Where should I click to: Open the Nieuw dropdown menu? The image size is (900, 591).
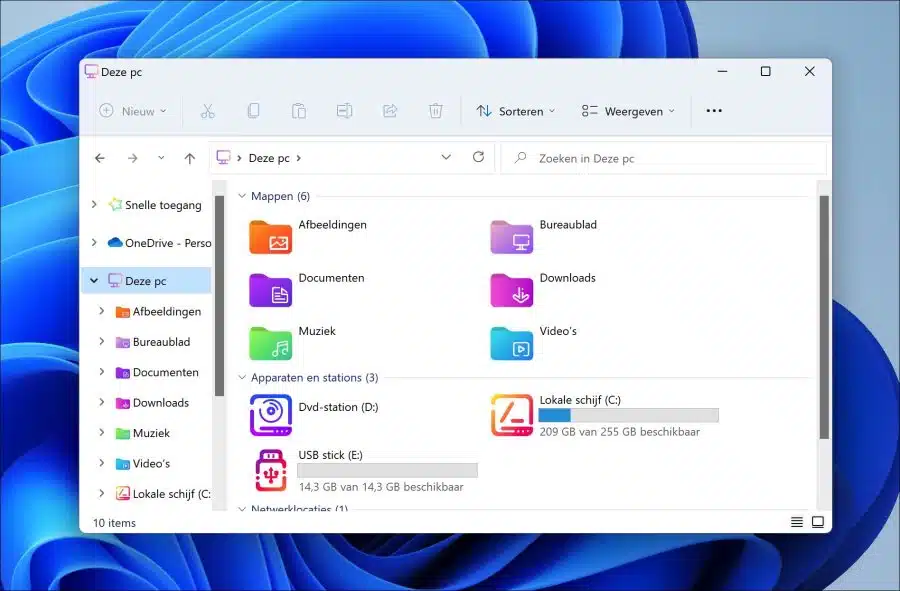(133, 111)
